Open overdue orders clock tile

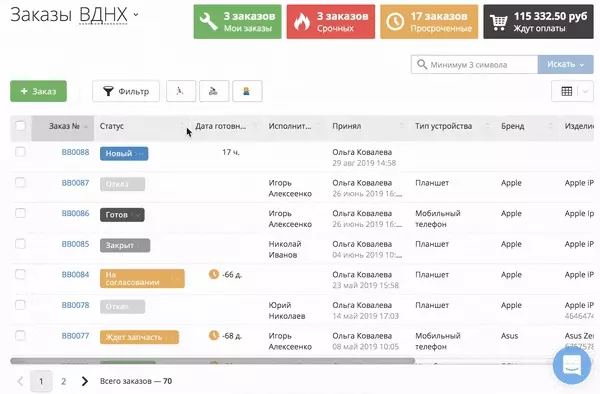click(x=429, y=22)
